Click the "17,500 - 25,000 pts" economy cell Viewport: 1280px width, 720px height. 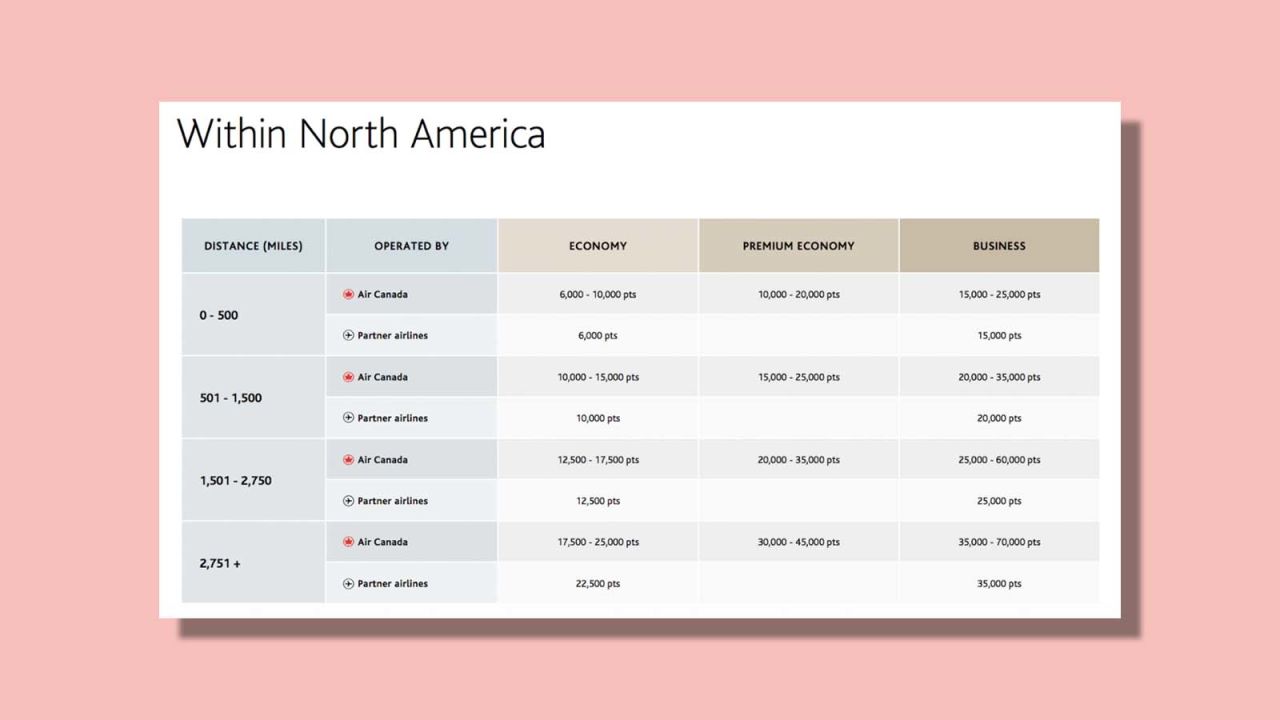tap(598, 542)
